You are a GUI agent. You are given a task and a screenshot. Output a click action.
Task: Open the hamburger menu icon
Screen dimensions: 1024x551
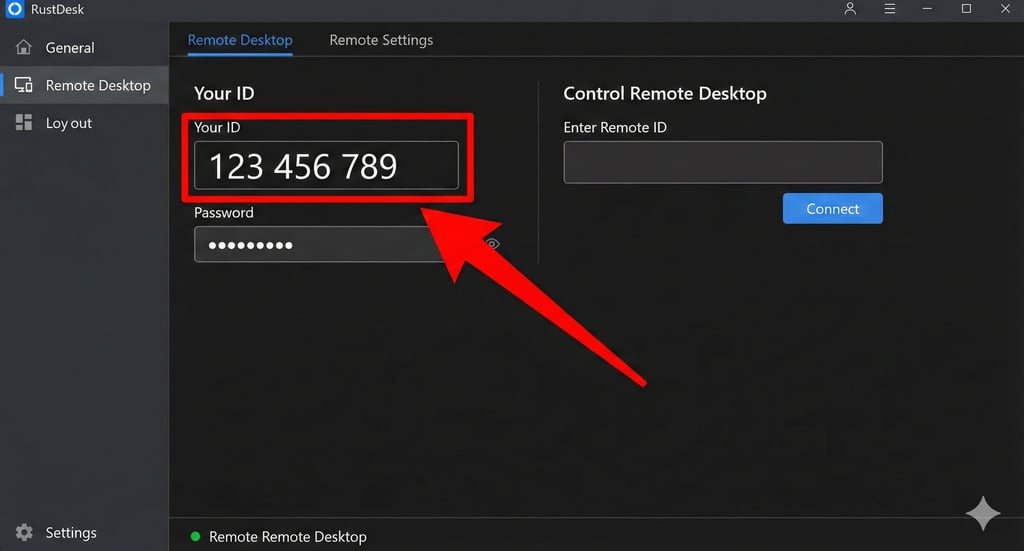point(889,8)
